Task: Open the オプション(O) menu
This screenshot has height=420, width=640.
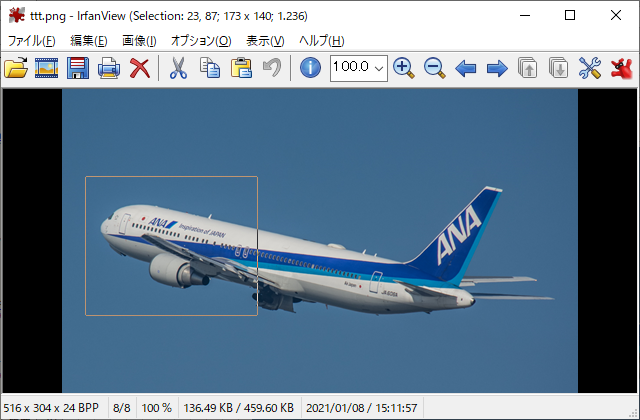Action: click(x=201, y=41)
